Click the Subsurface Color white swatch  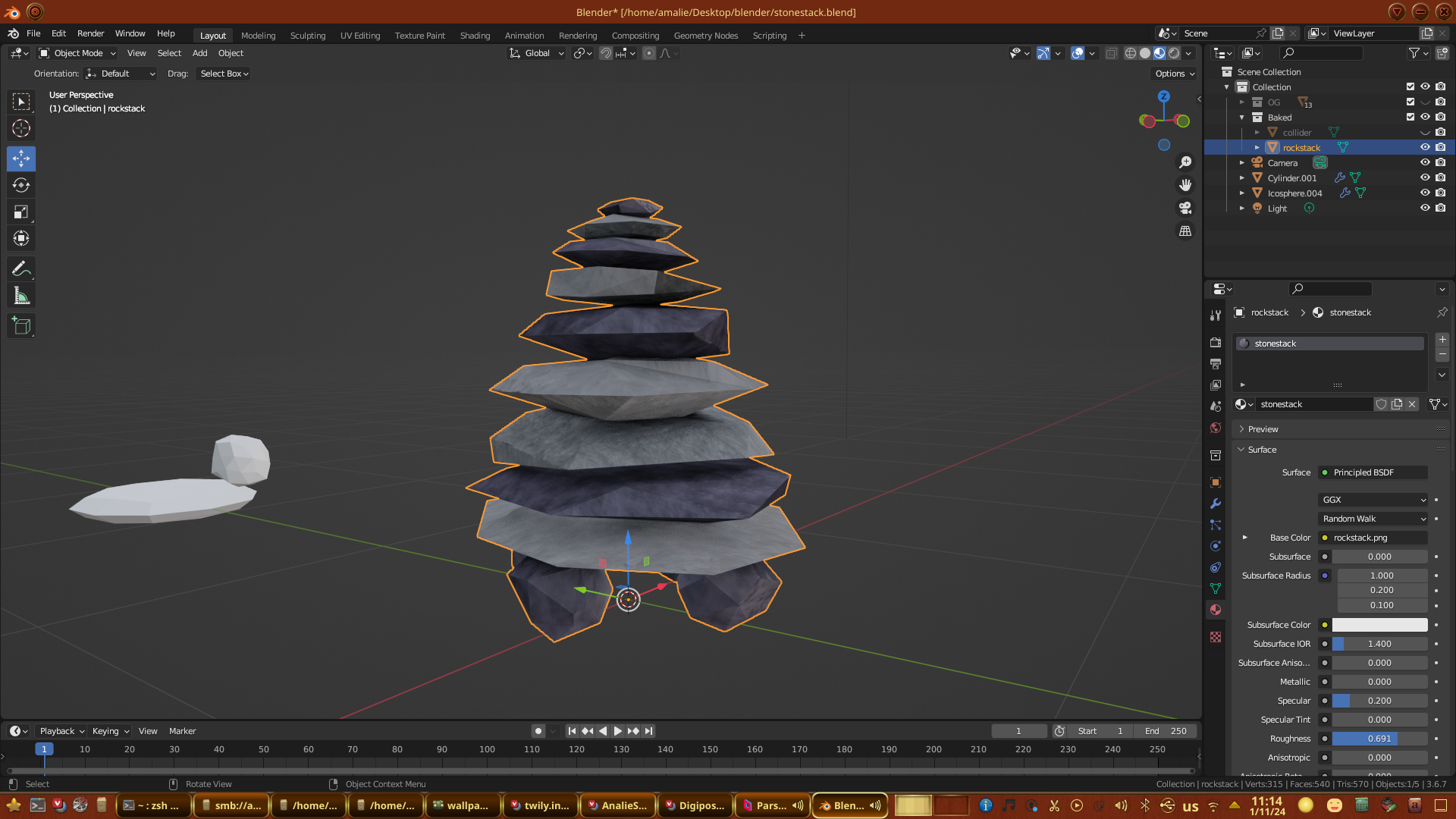1379,625
